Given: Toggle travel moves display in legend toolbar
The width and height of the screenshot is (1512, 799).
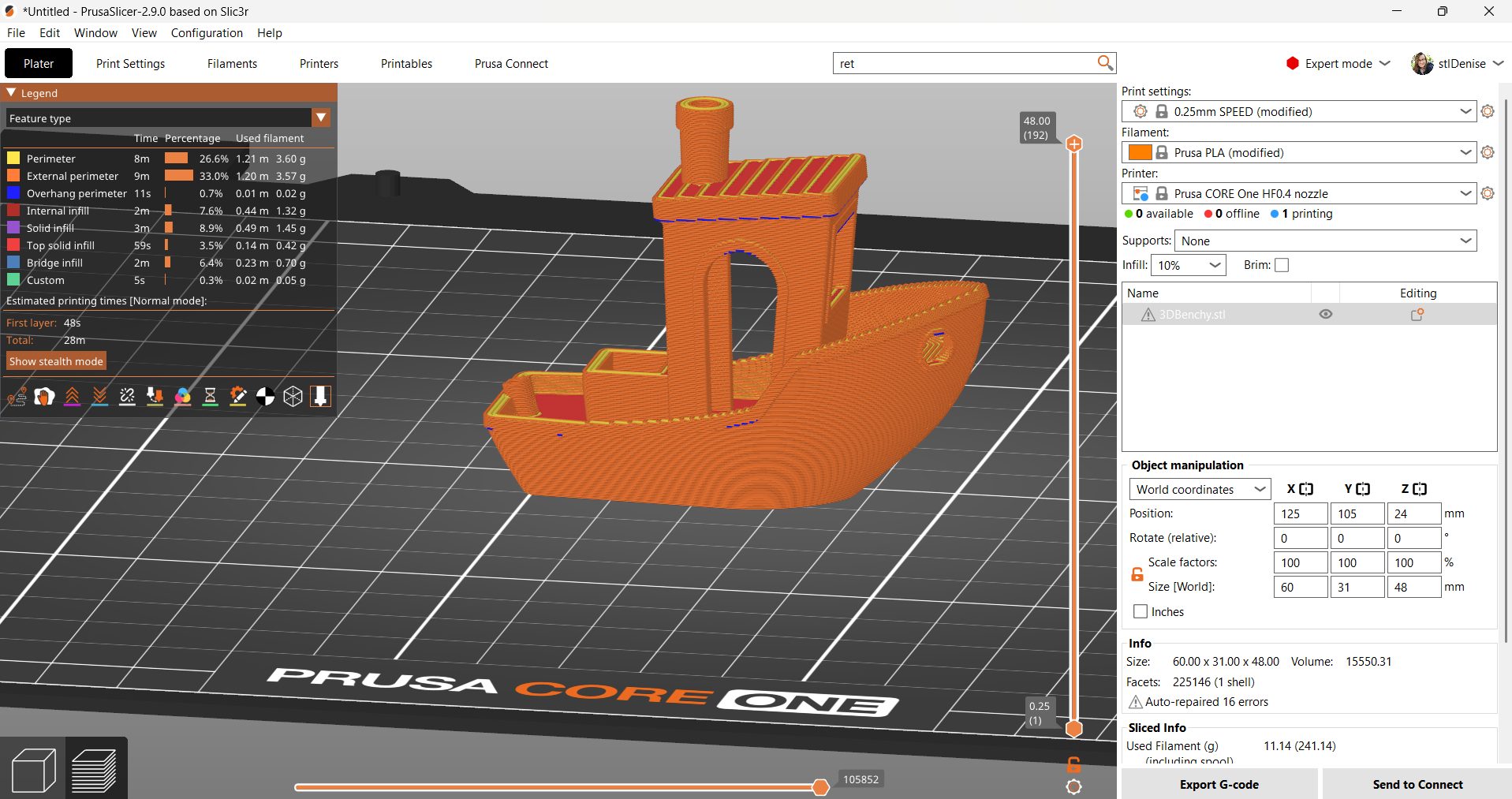Looking at the screenshot, I should [17, 397].
